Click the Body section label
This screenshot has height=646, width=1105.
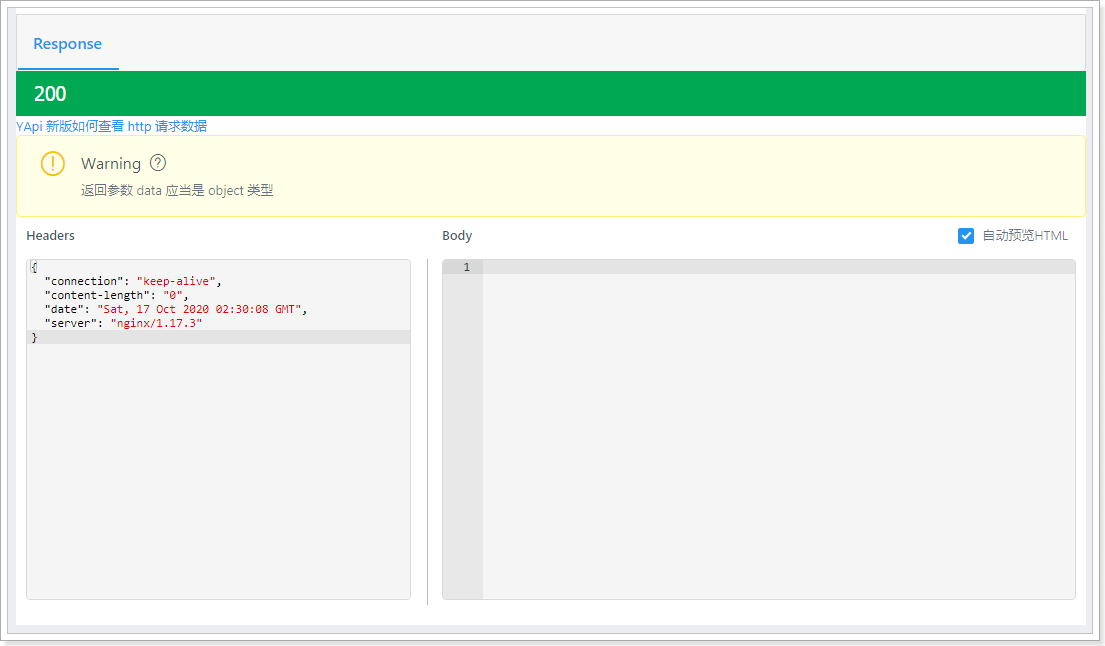tap(457, 236)
